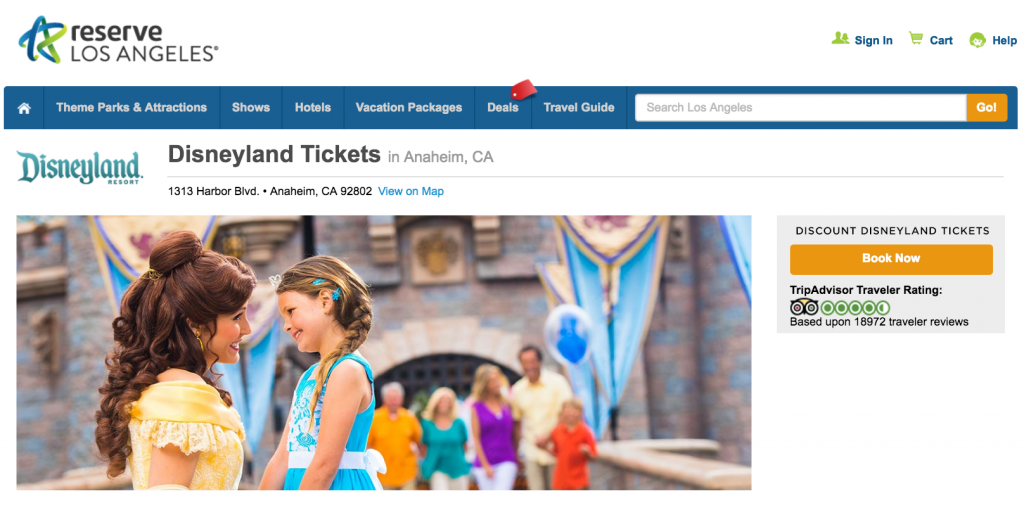Click the Reserve Los Angeles logo

(x=118, y=40)
